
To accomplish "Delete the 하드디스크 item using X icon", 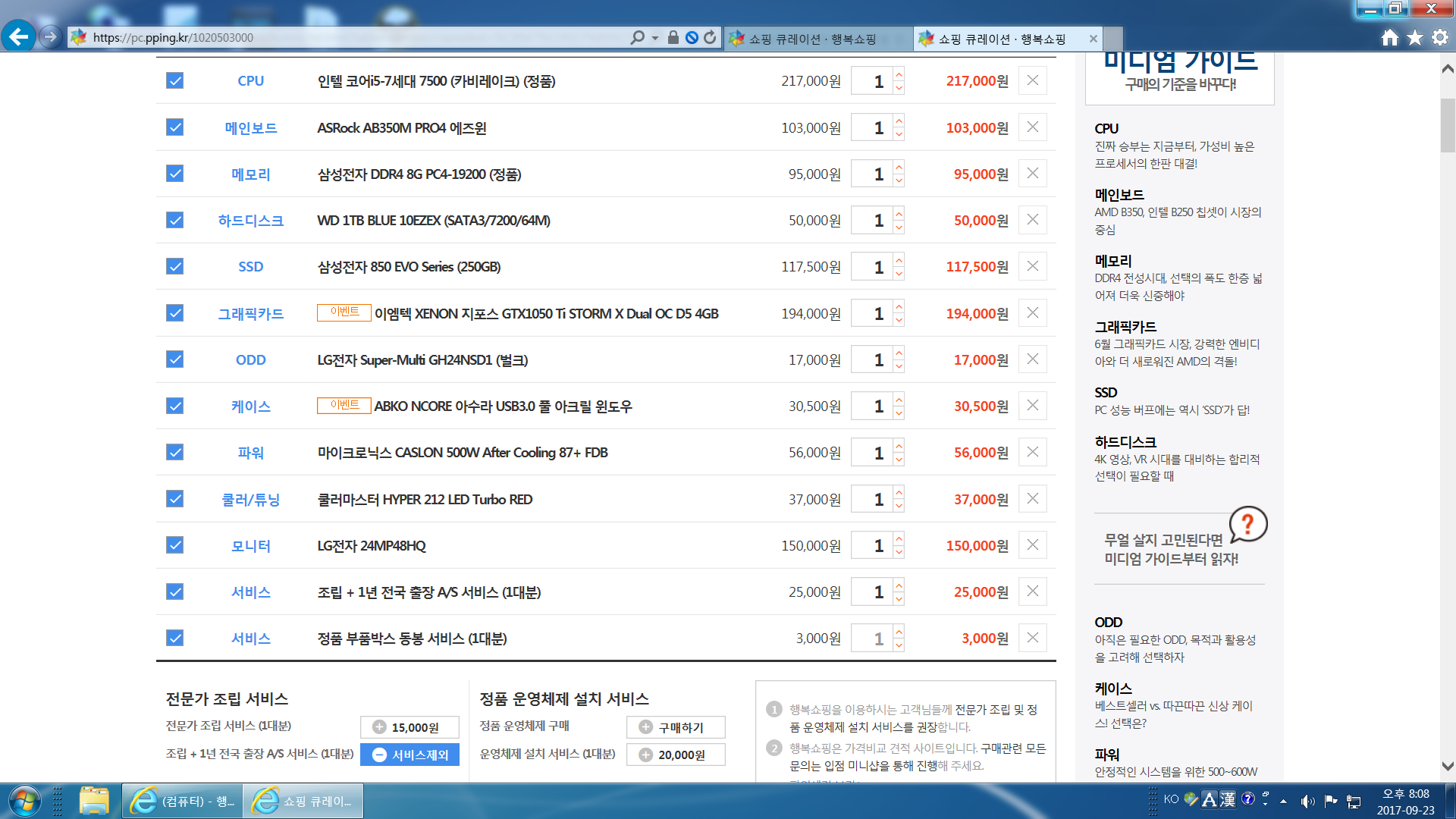I will pyautogui.click(x=1033, y=219).
